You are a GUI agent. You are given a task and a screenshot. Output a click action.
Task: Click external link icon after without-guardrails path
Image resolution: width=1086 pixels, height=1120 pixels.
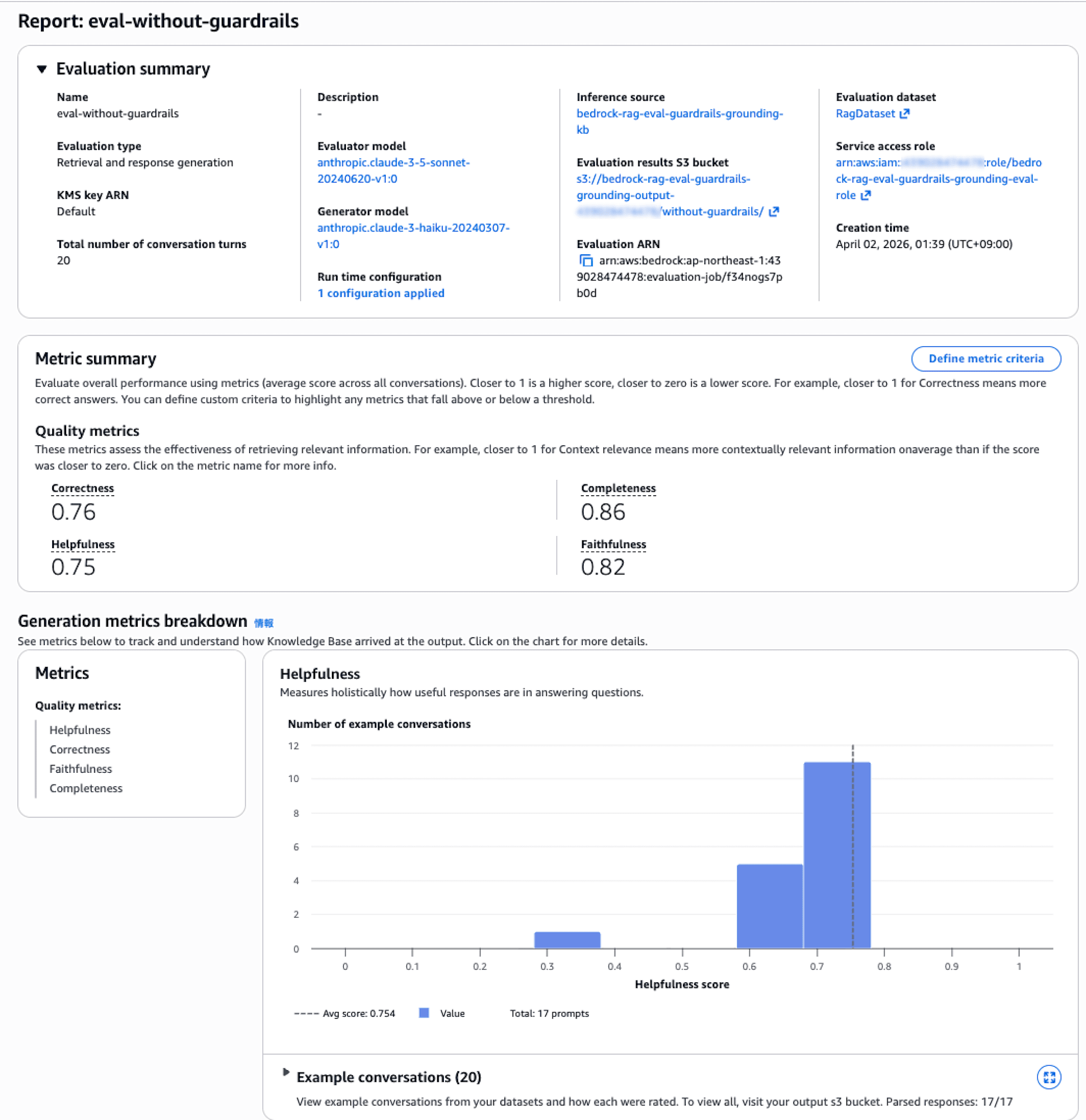(x=774, y=212)
